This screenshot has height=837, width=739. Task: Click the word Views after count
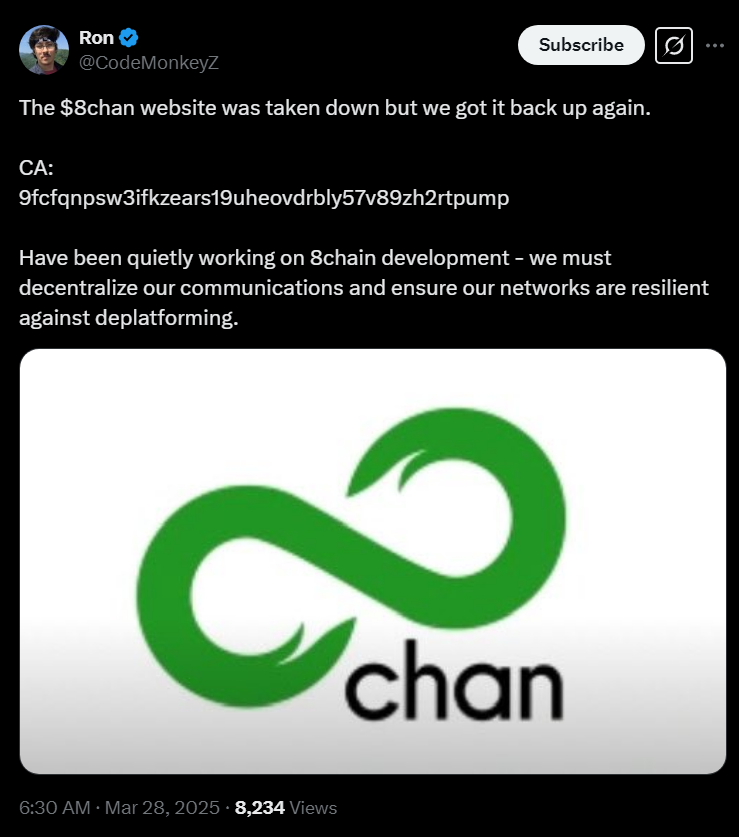click(313, 808)
